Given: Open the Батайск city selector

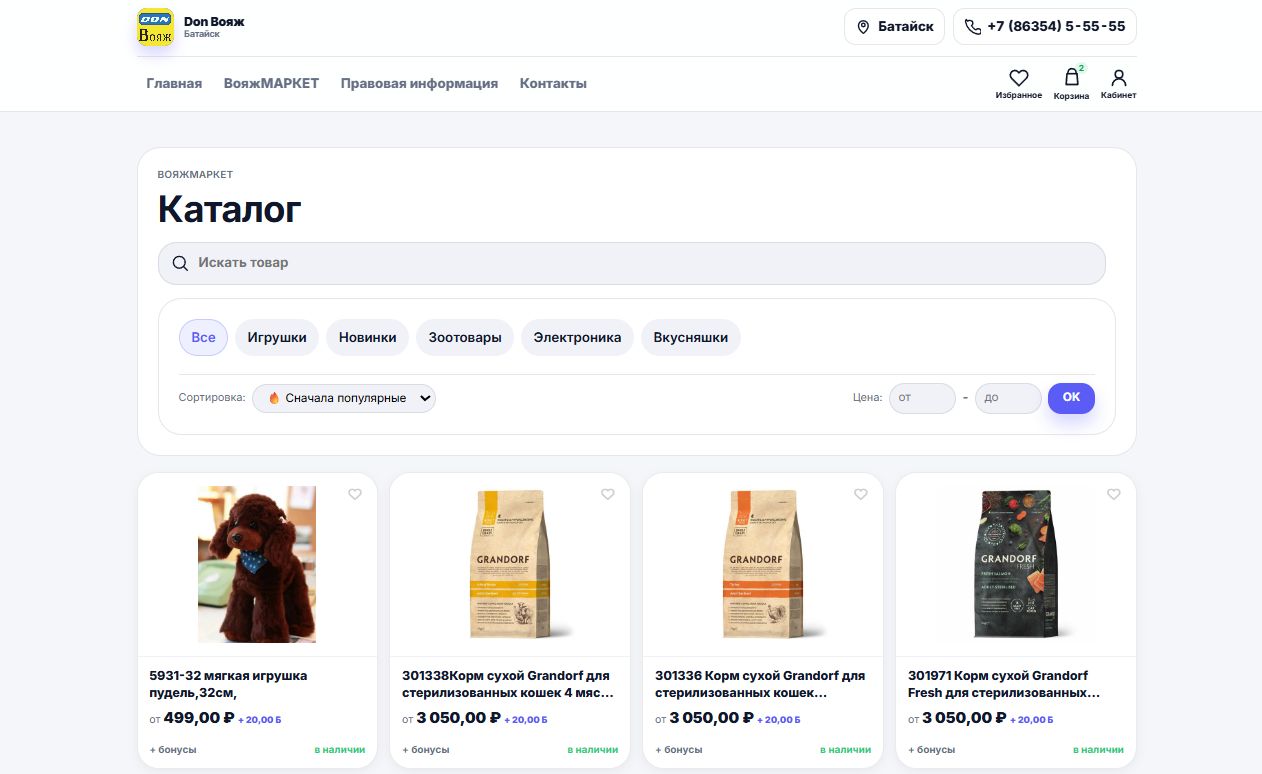Looking at the screenshot, I should [894, 27].
